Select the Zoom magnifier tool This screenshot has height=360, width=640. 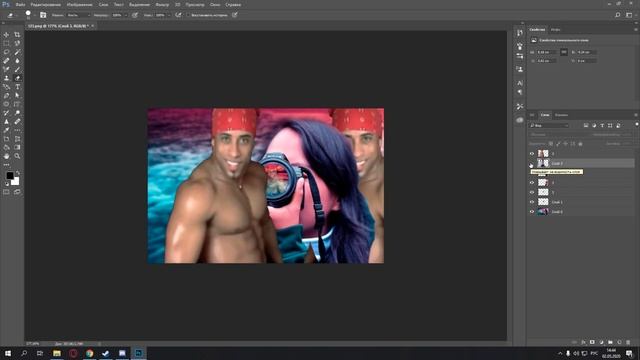coord(17,156)
